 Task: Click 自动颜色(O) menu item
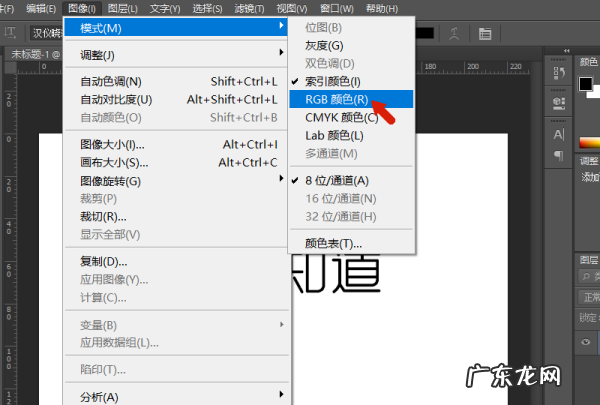pyautogui.click(x=176, y=118)
